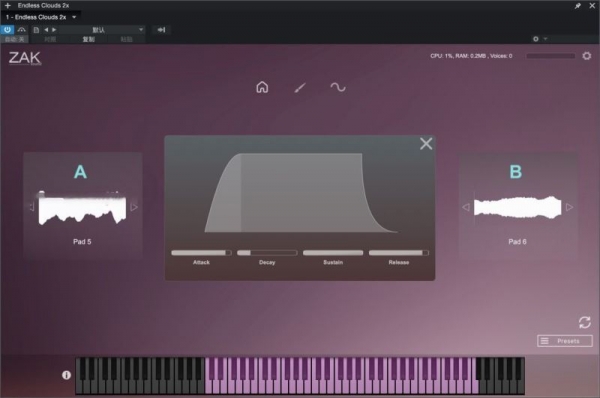Screen dimensions: 600x398
Task: Adjust the Release slider
Action: tap(399, 253)
